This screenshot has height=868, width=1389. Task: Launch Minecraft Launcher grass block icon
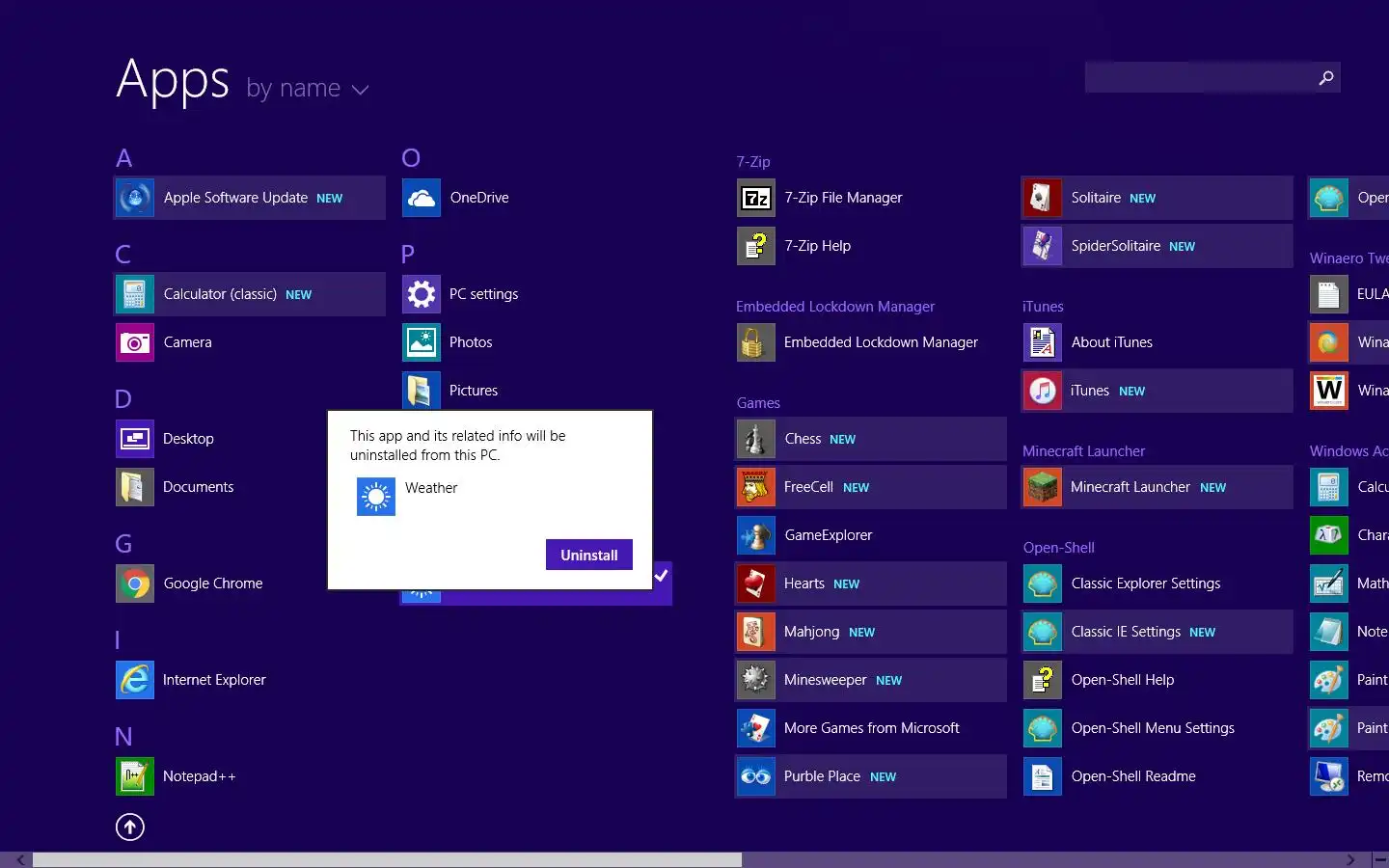click(x=1043, y=487)
